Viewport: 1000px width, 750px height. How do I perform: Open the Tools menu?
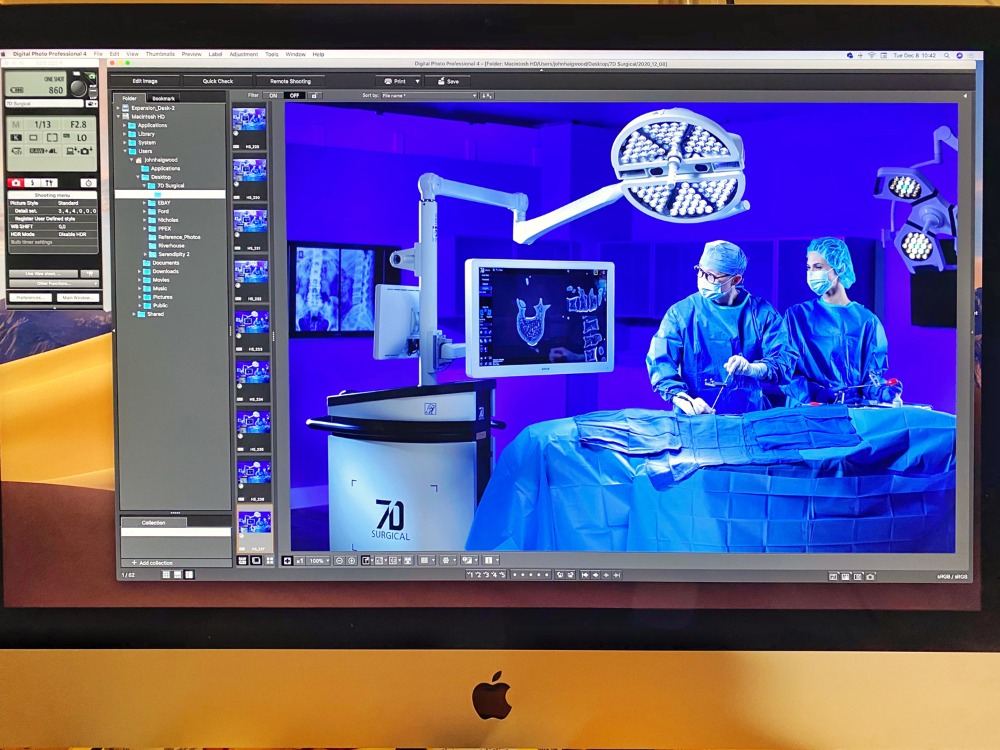272,54
